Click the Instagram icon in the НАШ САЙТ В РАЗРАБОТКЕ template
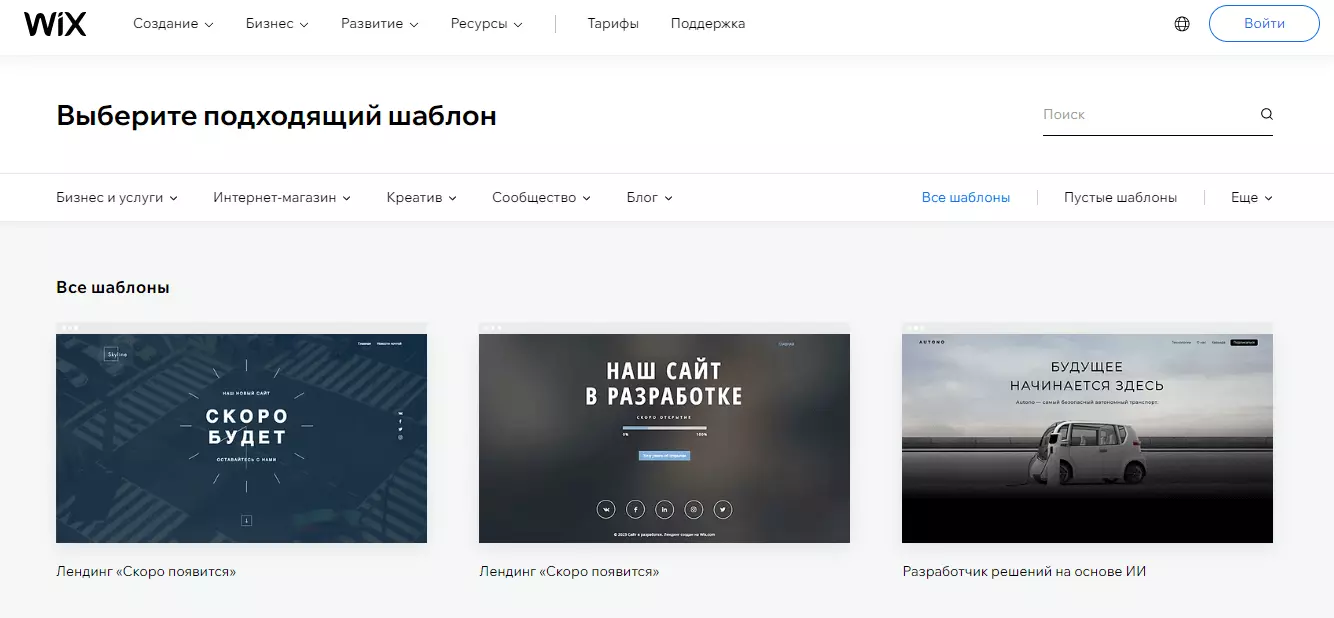 tap(694, 510)
